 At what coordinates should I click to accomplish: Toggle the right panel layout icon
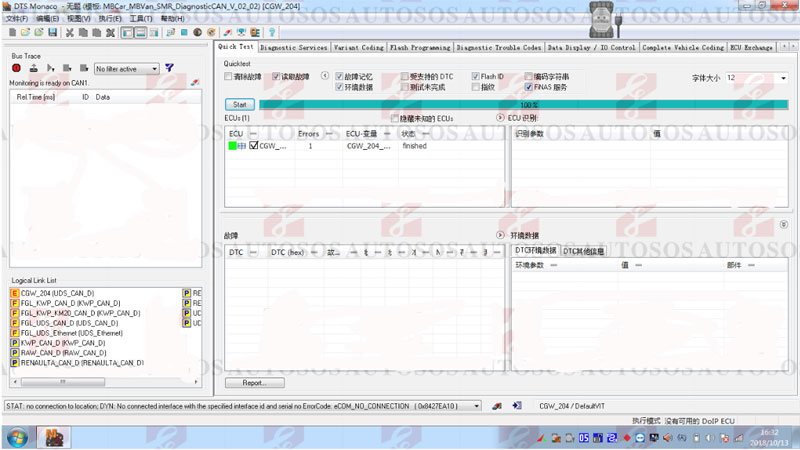coord(154,33)
